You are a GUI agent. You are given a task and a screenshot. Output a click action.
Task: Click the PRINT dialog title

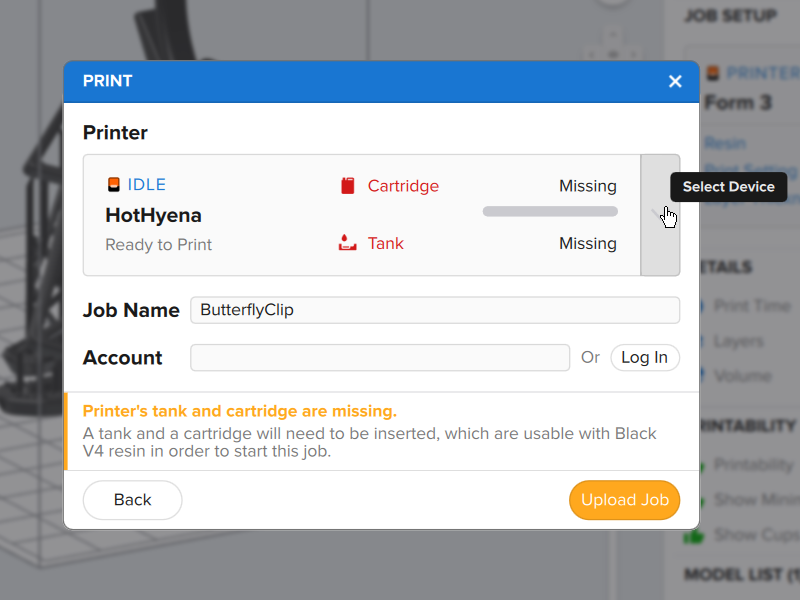(108, 81)
